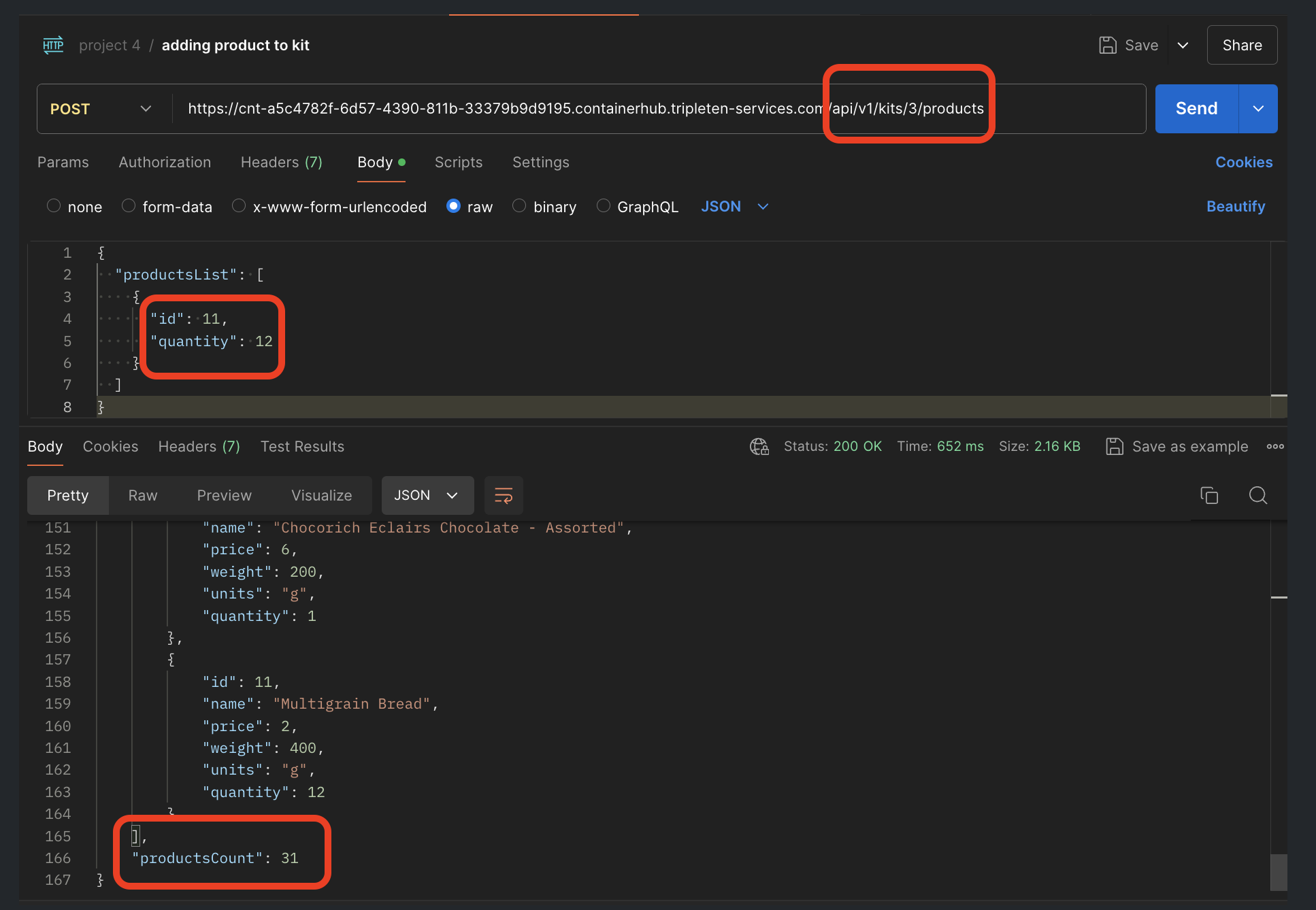Image resolution: width=1316 pixels, height=910 pixels.
Task: Click the Time 652 ms value
Action: tap(960, 446)
